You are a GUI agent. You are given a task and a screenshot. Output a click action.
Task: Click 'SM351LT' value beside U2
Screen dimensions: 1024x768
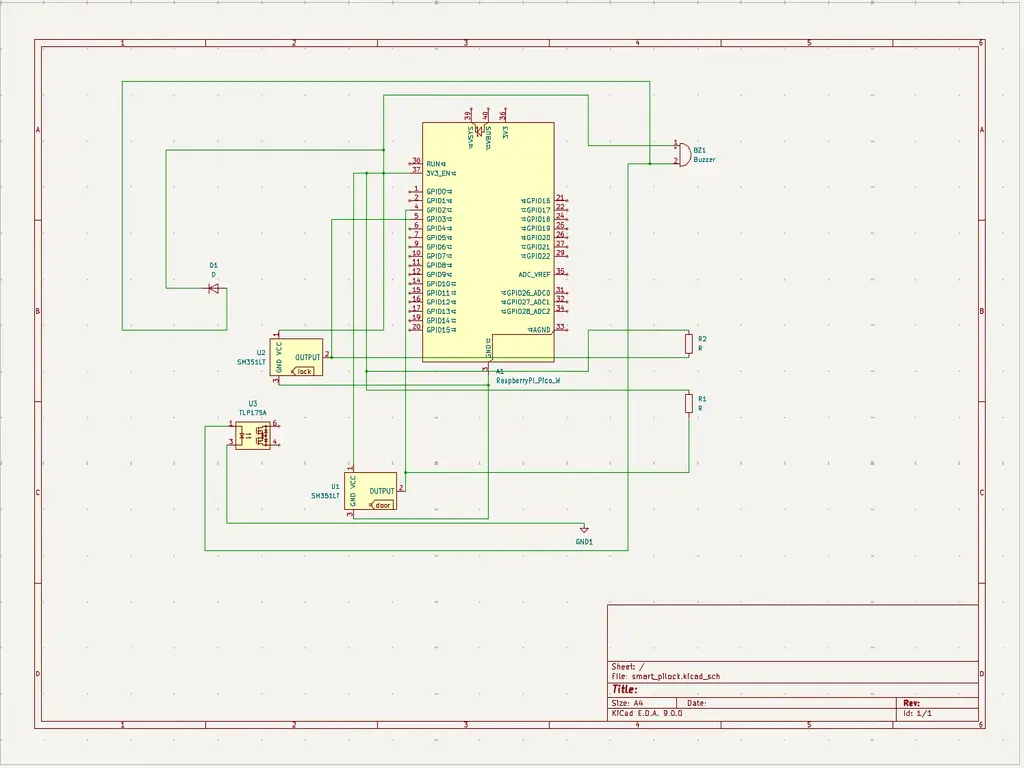(x=251, y=362)
